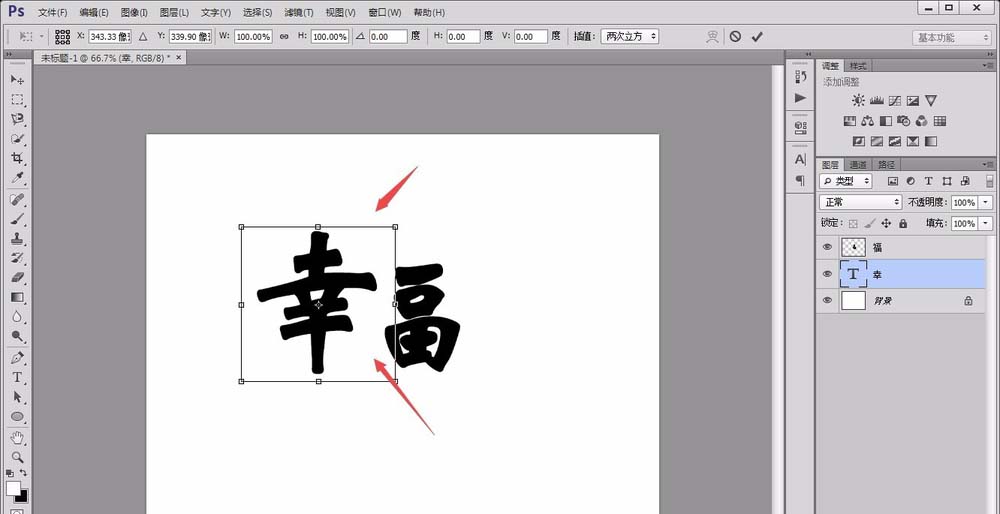
Task: Open the collapsed Actions panel icon
Action: pyautogui.click(x=800, y=98)
